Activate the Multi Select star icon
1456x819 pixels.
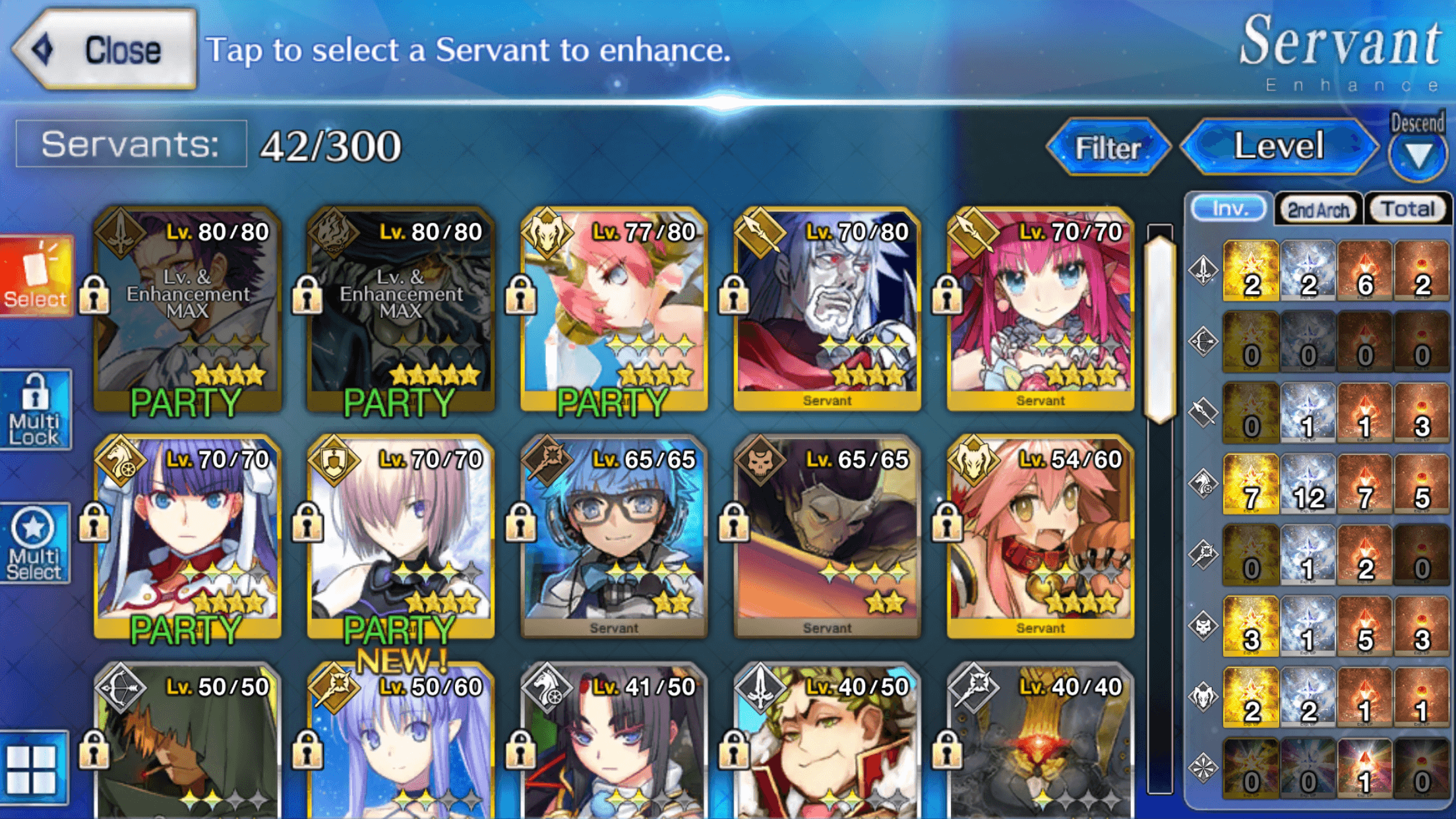click(x=35, y=543)
